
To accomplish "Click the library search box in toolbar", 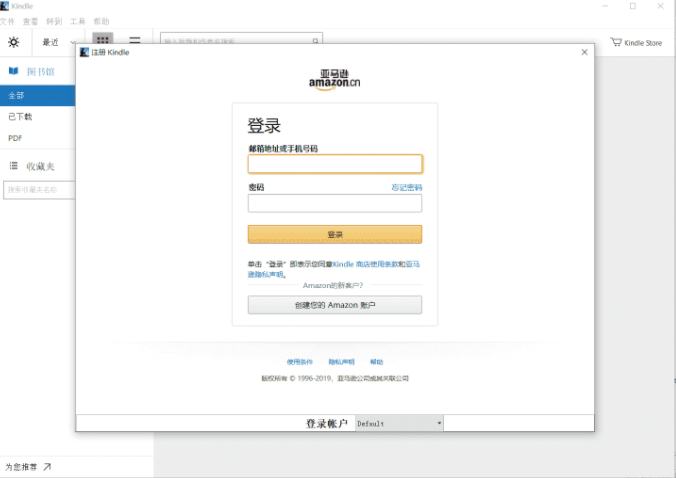I will [241, 38].
